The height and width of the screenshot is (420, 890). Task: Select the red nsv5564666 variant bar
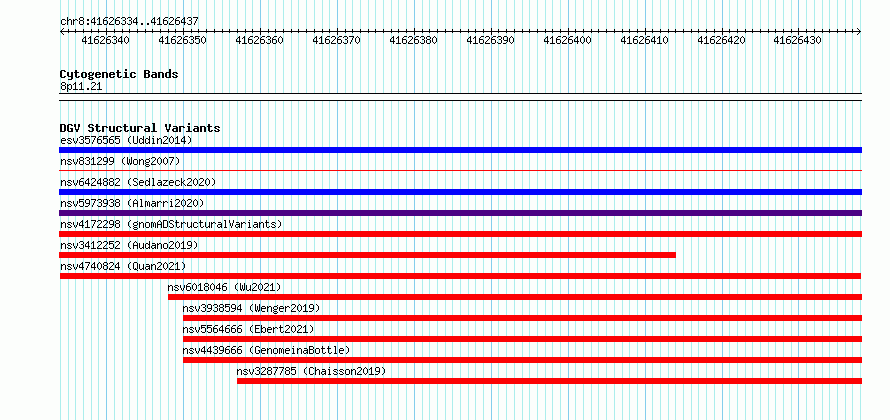pos(522,339)
